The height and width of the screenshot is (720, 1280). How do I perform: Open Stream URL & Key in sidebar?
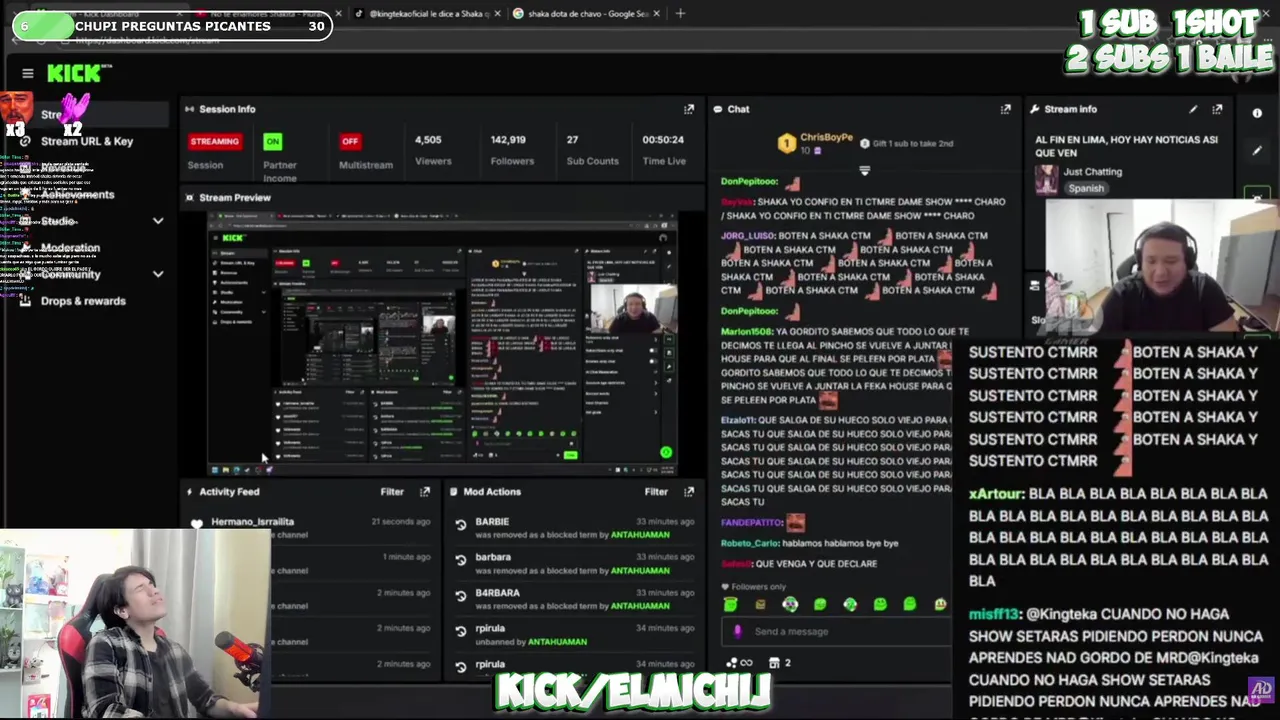(x=87, y=141)
